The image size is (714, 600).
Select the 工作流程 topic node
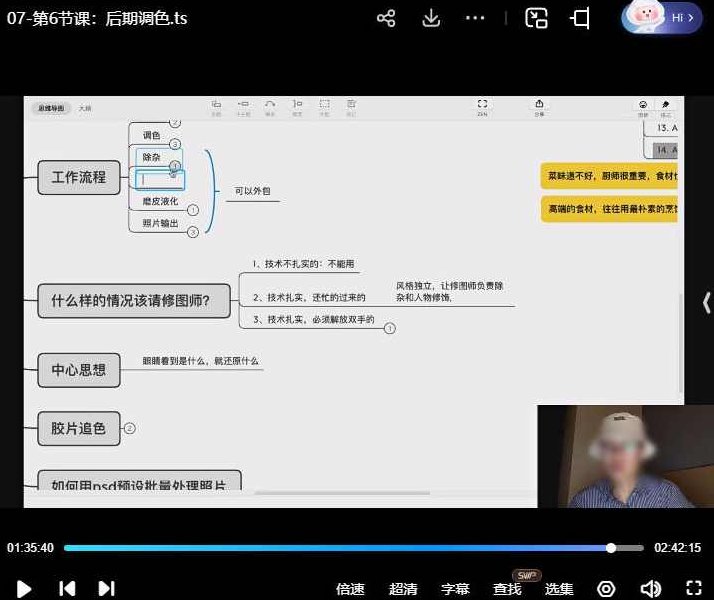[x=79, y=177]
